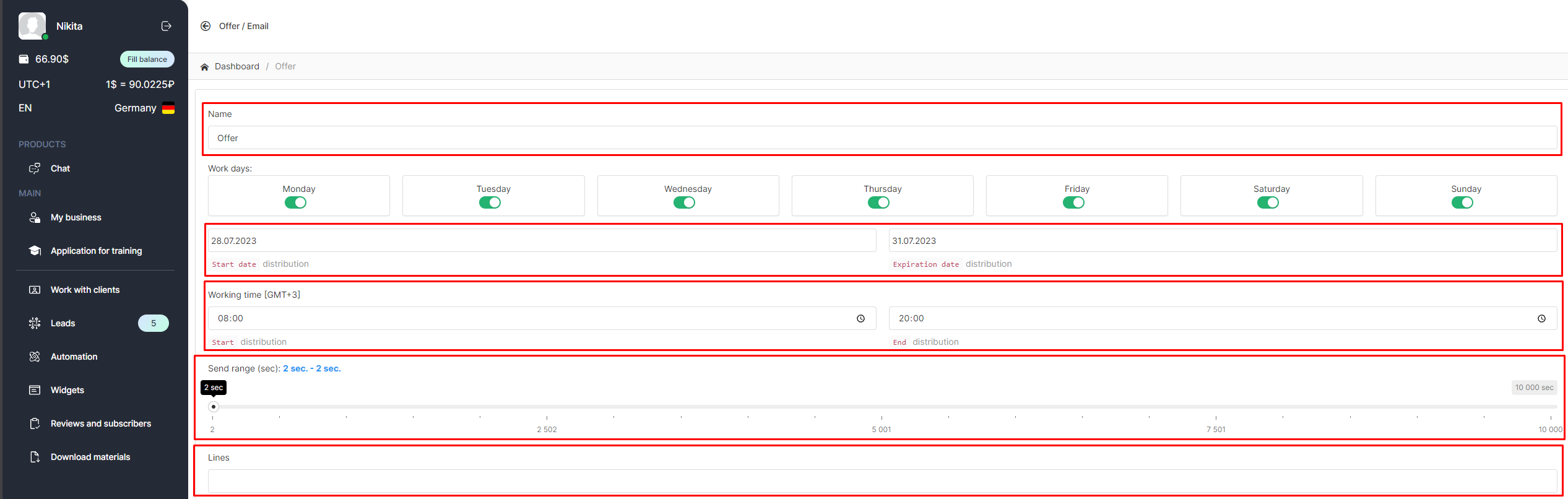Disable the Monday work day toggle
This screenshot has height=499, width=1568.
pyautogui.click(x=295, y=202)
